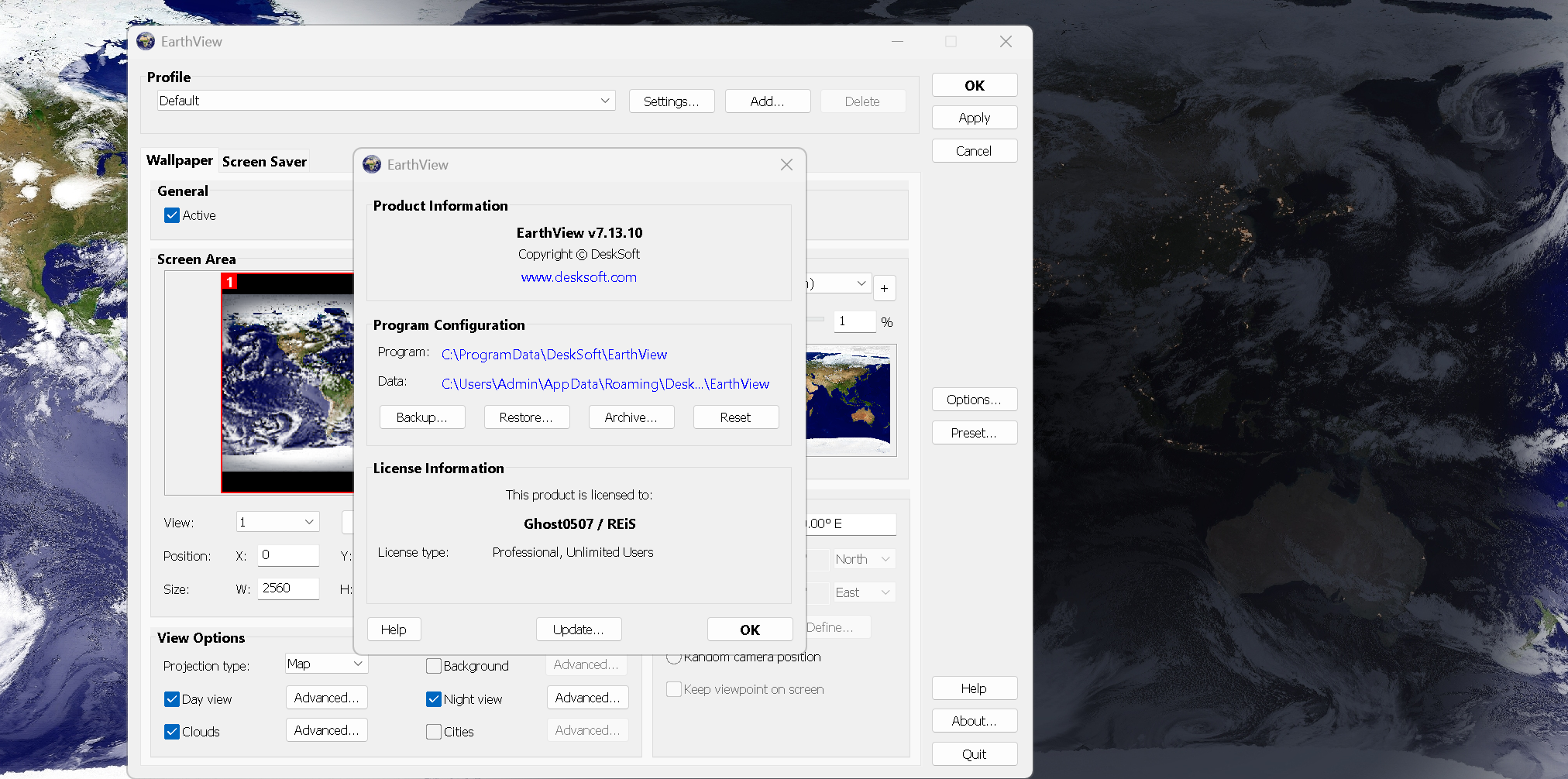
Task: Expand the View number dropdown
Action: (308, 522)
